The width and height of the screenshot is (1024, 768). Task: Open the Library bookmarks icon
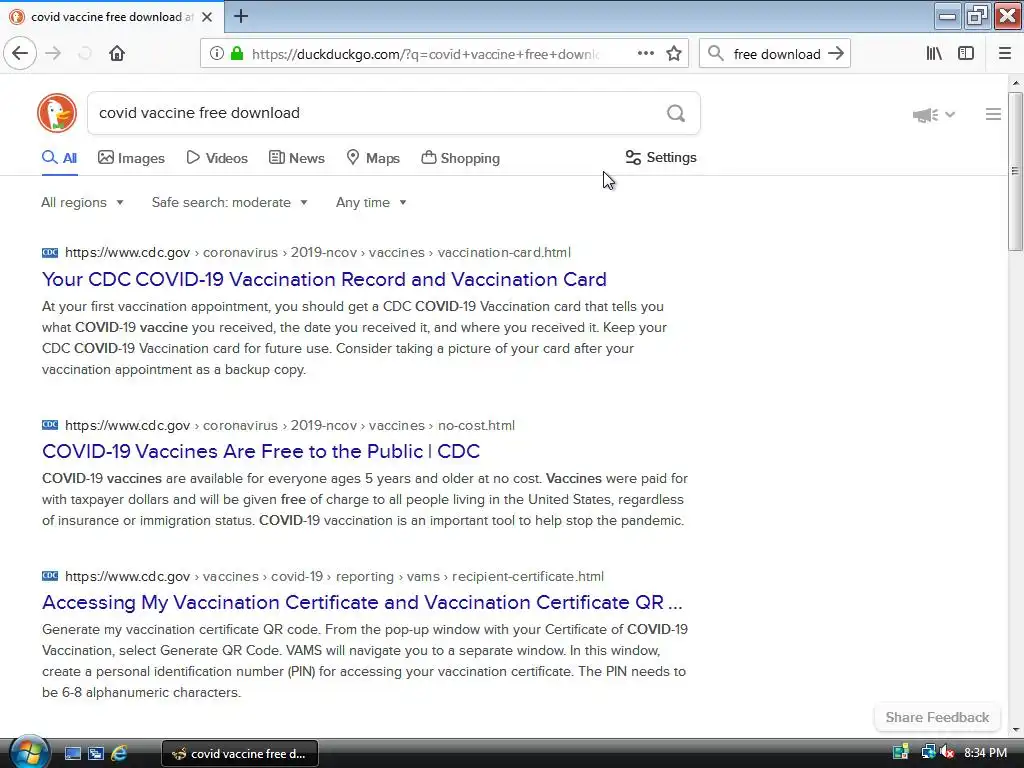(934, 54)
